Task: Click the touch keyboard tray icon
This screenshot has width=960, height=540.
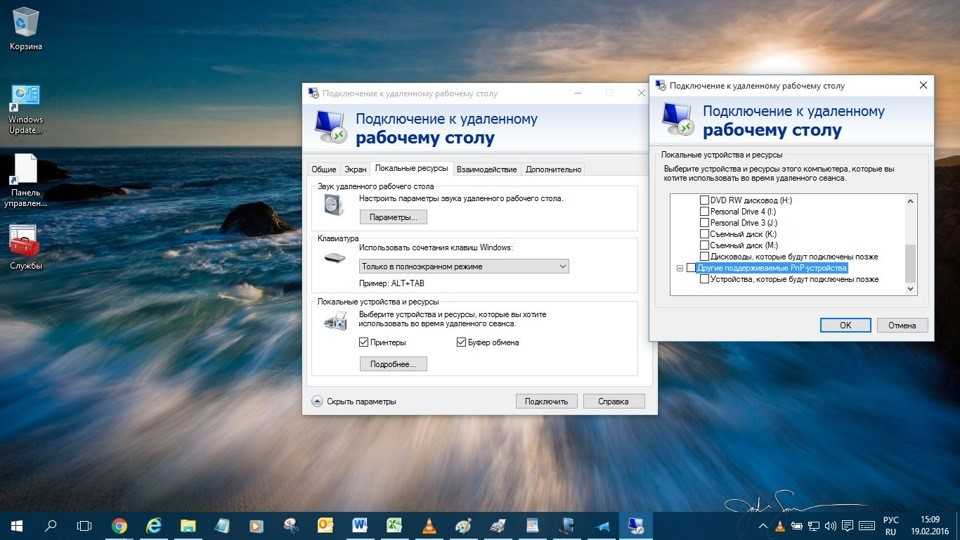Action: click(867, 526)
